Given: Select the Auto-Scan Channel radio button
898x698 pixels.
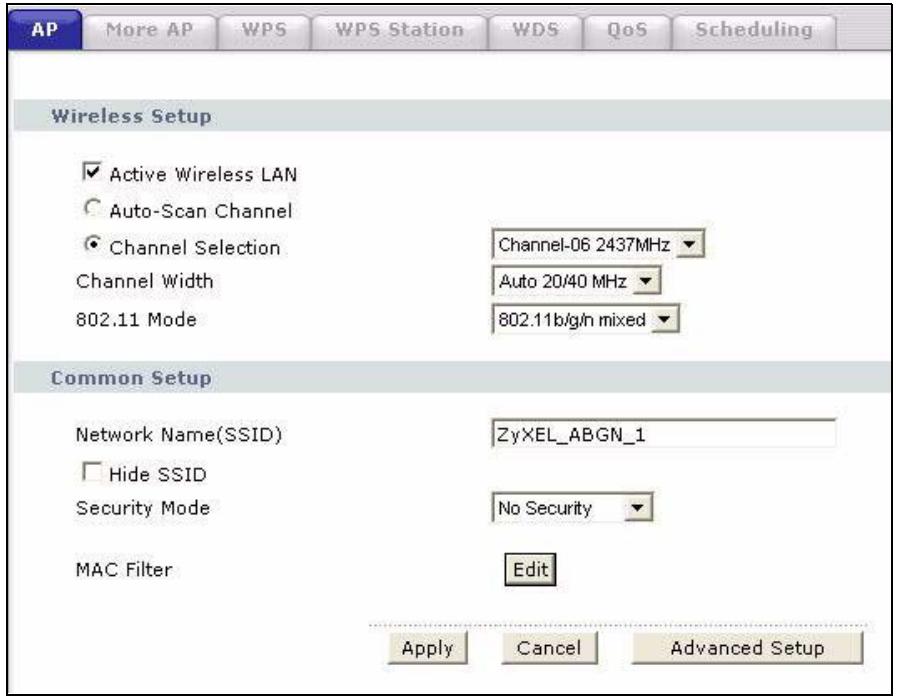Looking at the screenshot, I should (x=92, y=208).
